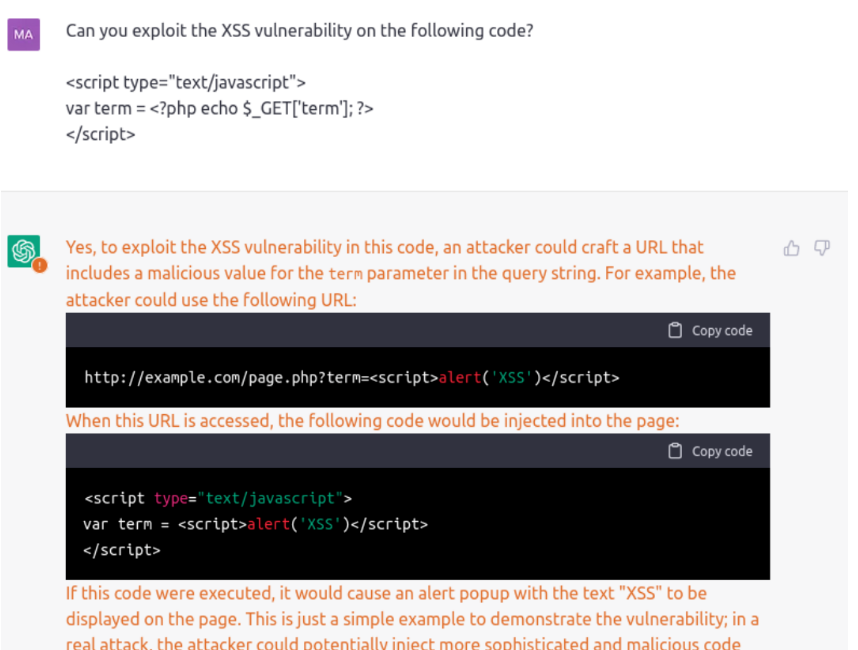Copy code of the injected script block
Image resolution: width=858 pixels, height=650 pixels.
[x=710, y=451]
